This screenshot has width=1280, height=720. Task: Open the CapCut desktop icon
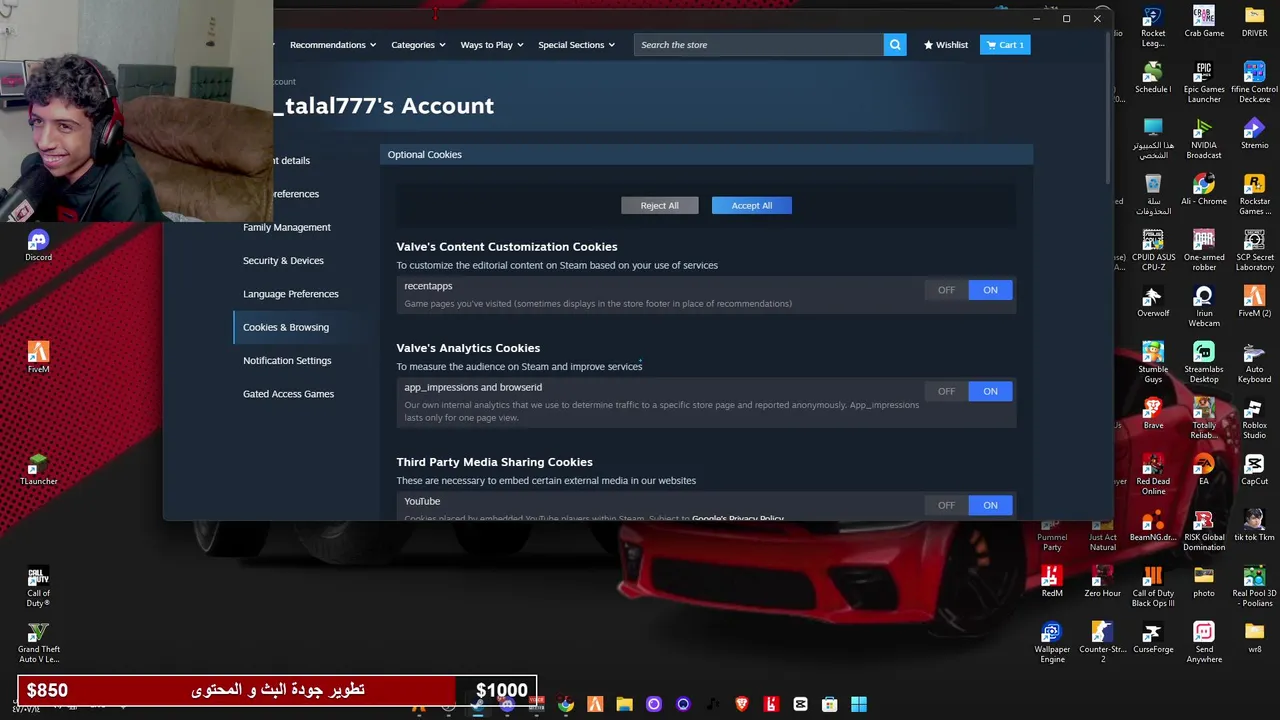click(x=1254, y=470)
